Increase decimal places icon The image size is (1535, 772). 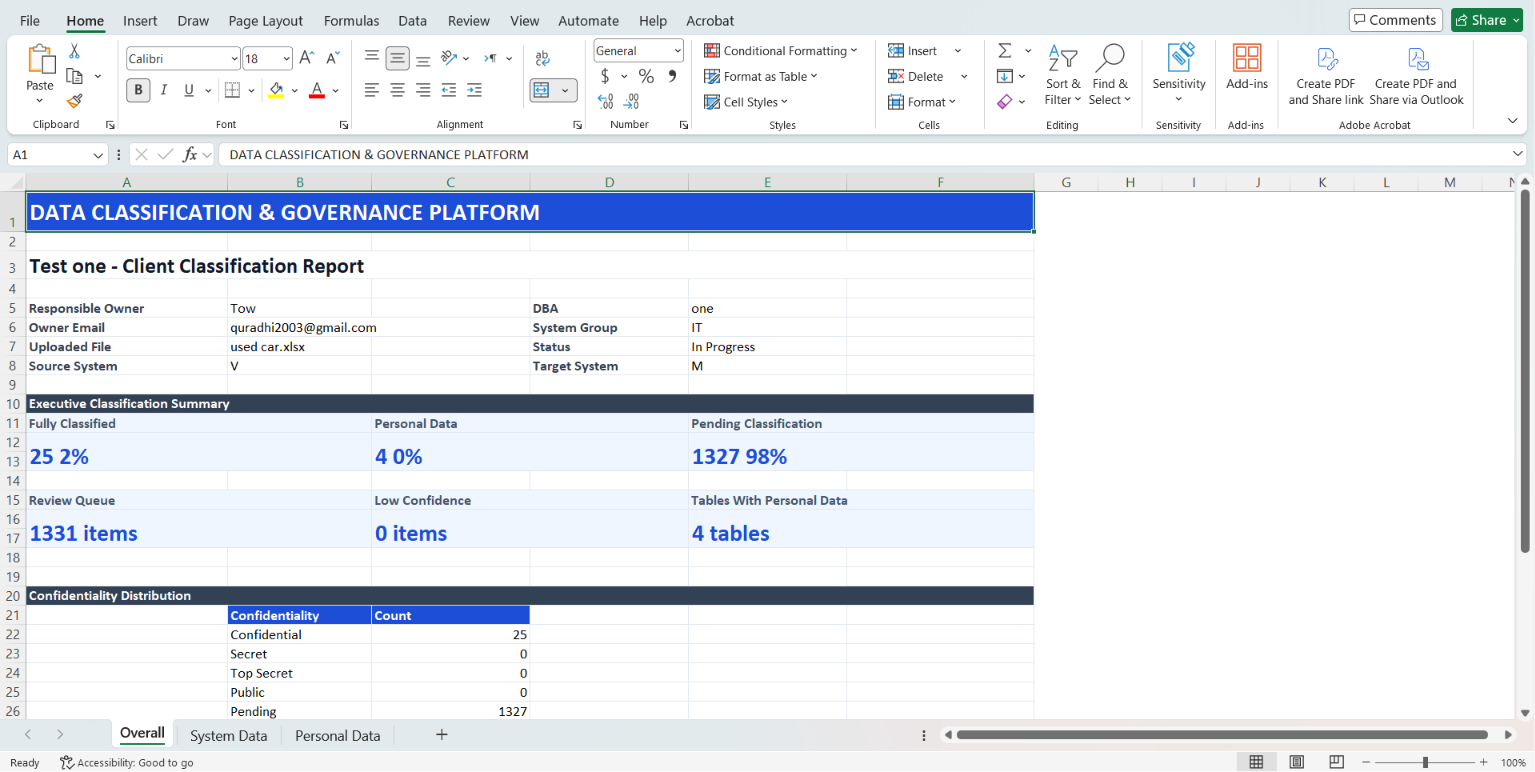pos(606,101)
